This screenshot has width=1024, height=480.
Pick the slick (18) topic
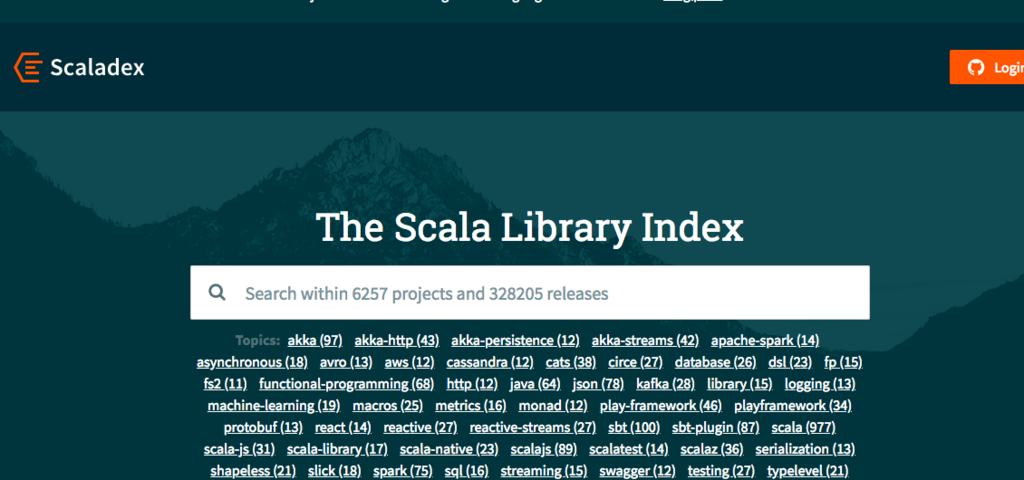pyautogui.click(x=334, y=470)
